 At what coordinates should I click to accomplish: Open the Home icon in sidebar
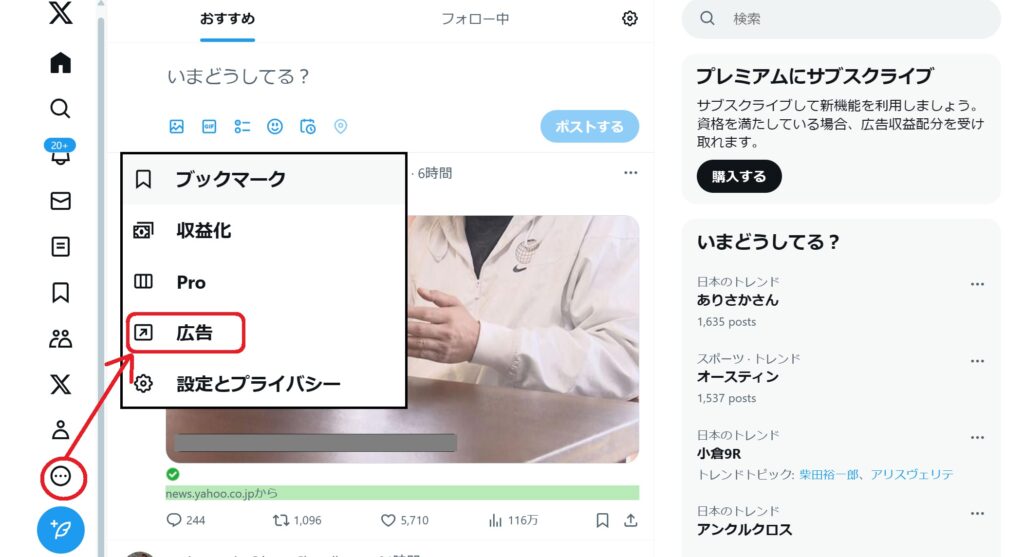click(60, 63)
